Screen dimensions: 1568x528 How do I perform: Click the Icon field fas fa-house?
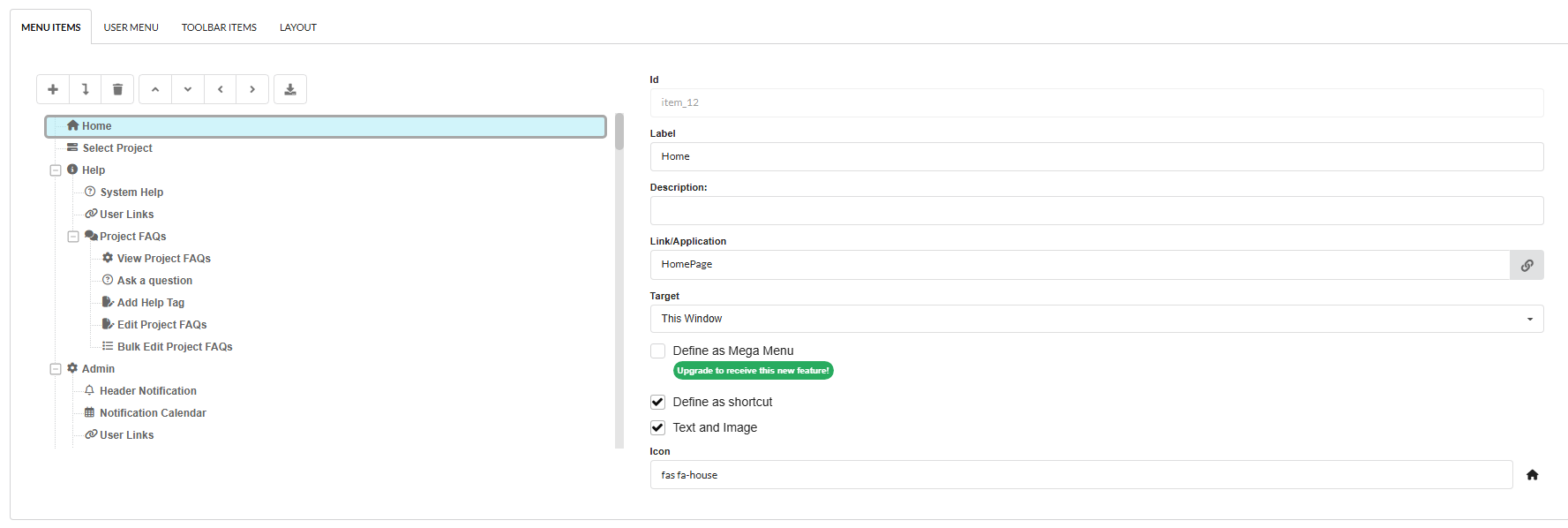pyautogui.click(x=1082, y=475)
